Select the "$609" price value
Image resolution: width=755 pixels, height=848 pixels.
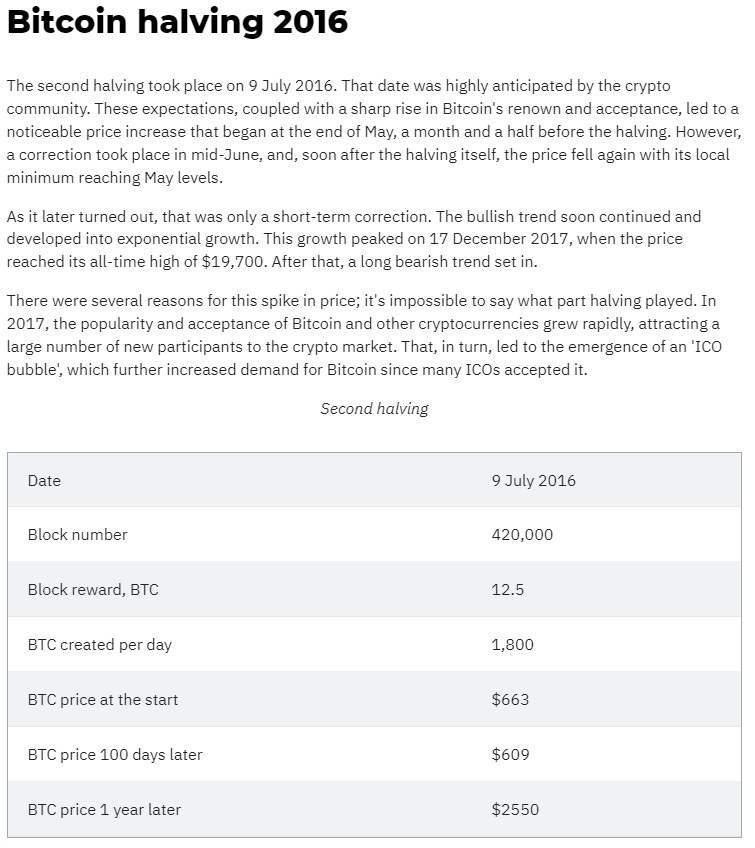[510, 754]
